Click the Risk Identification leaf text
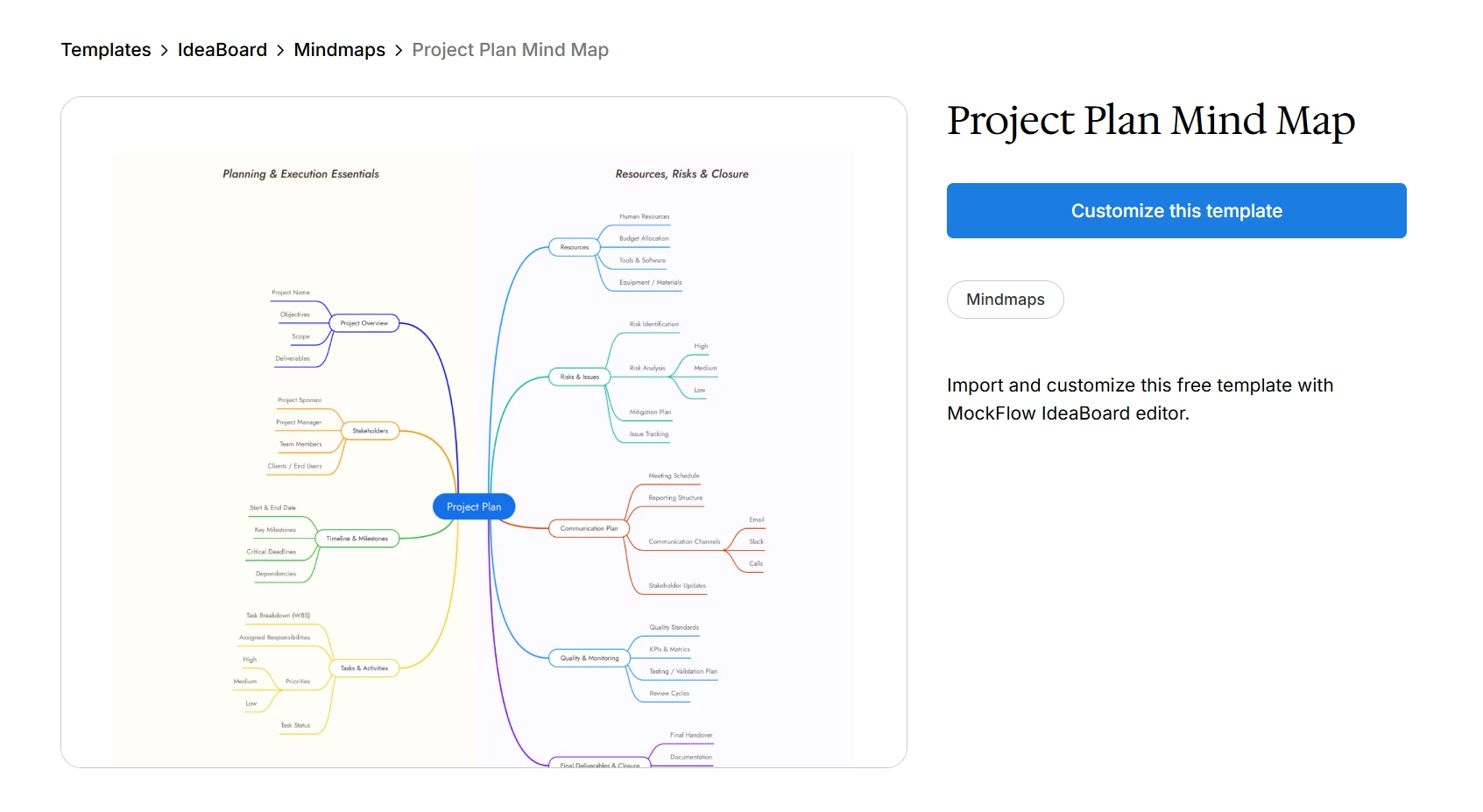Screen dimensions: 1483x812 pos(654,324)
